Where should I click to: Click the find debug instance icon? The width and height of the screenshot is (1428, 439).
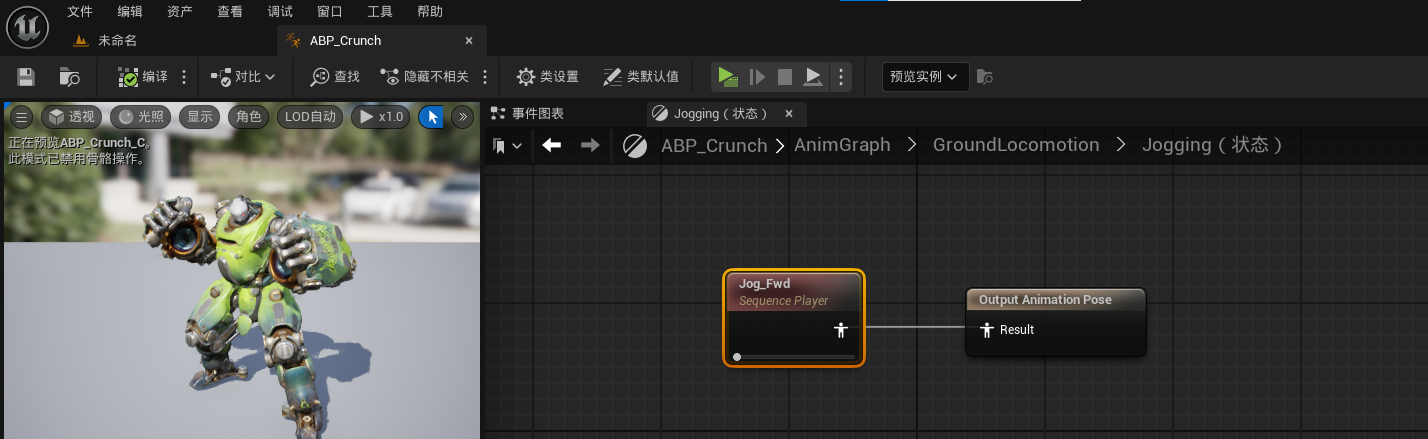(984, 77)
